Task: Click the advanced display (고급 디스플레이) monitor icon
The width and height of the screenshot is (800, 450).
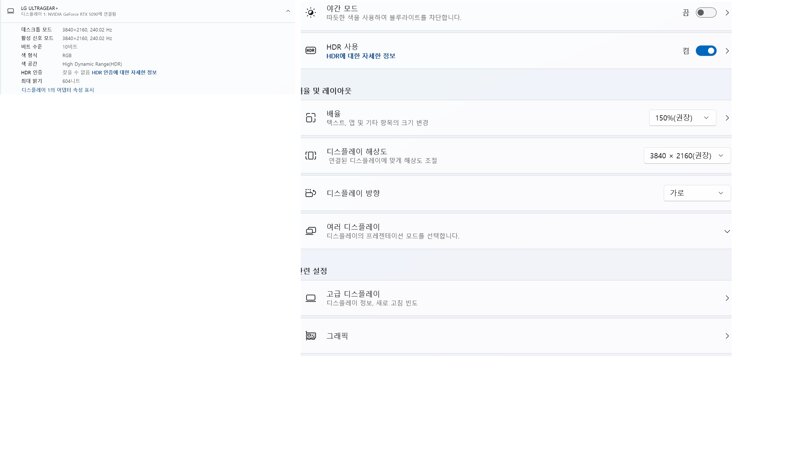Action: click(311, 298)
